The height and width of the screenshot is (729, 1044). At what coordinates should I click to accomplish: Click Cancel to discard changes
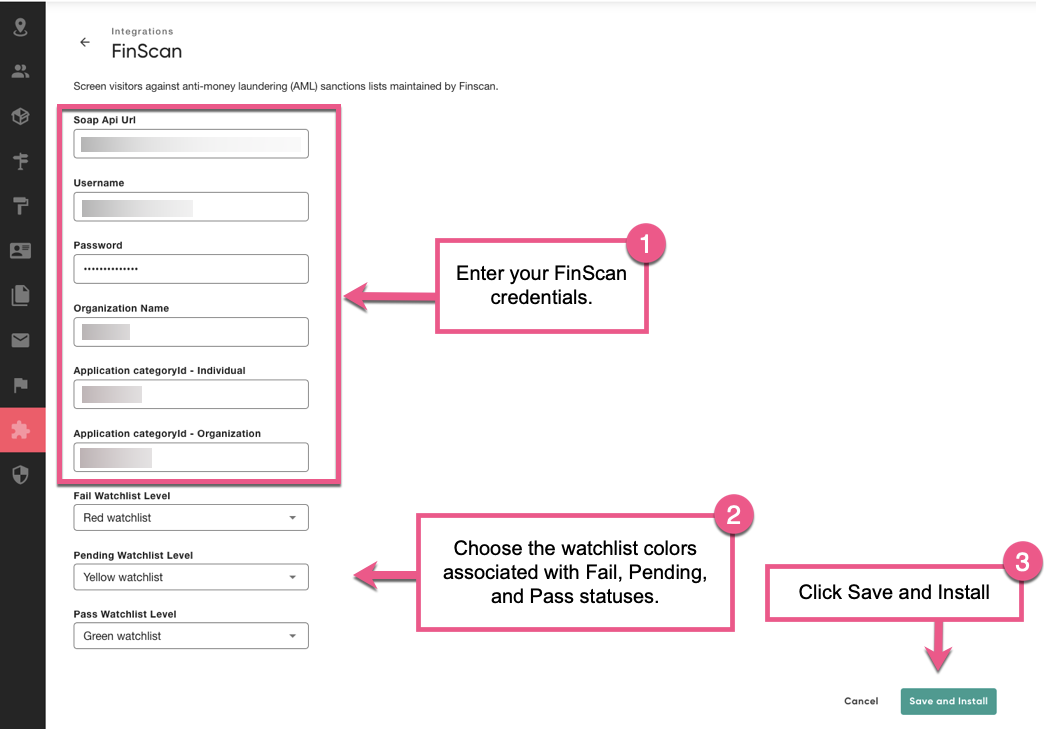[861, 701]
